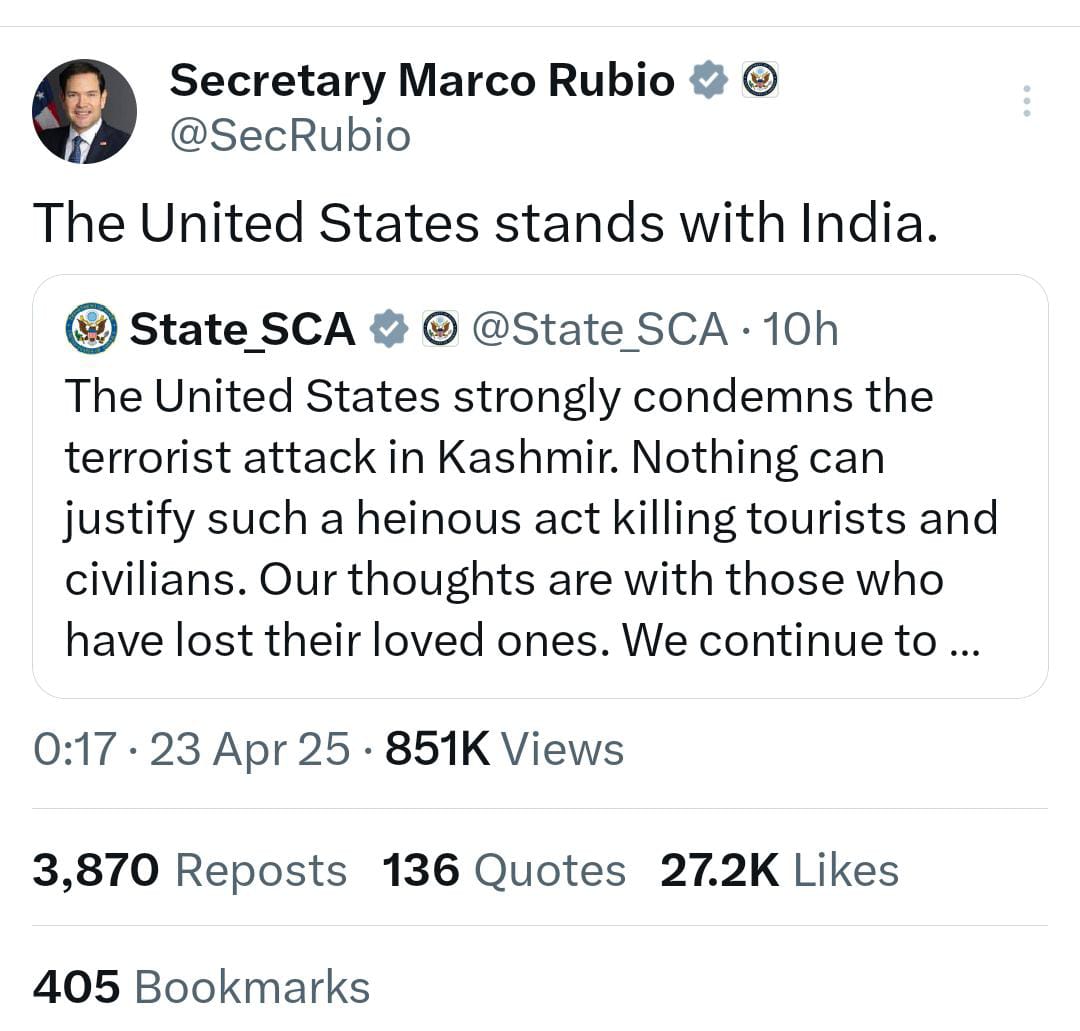The height and width of the screenshot is (1031, 1080).
Task: Click small seal affiliation badge beside State_SCA
Action: pyautogui.click(x=439, y=329)
